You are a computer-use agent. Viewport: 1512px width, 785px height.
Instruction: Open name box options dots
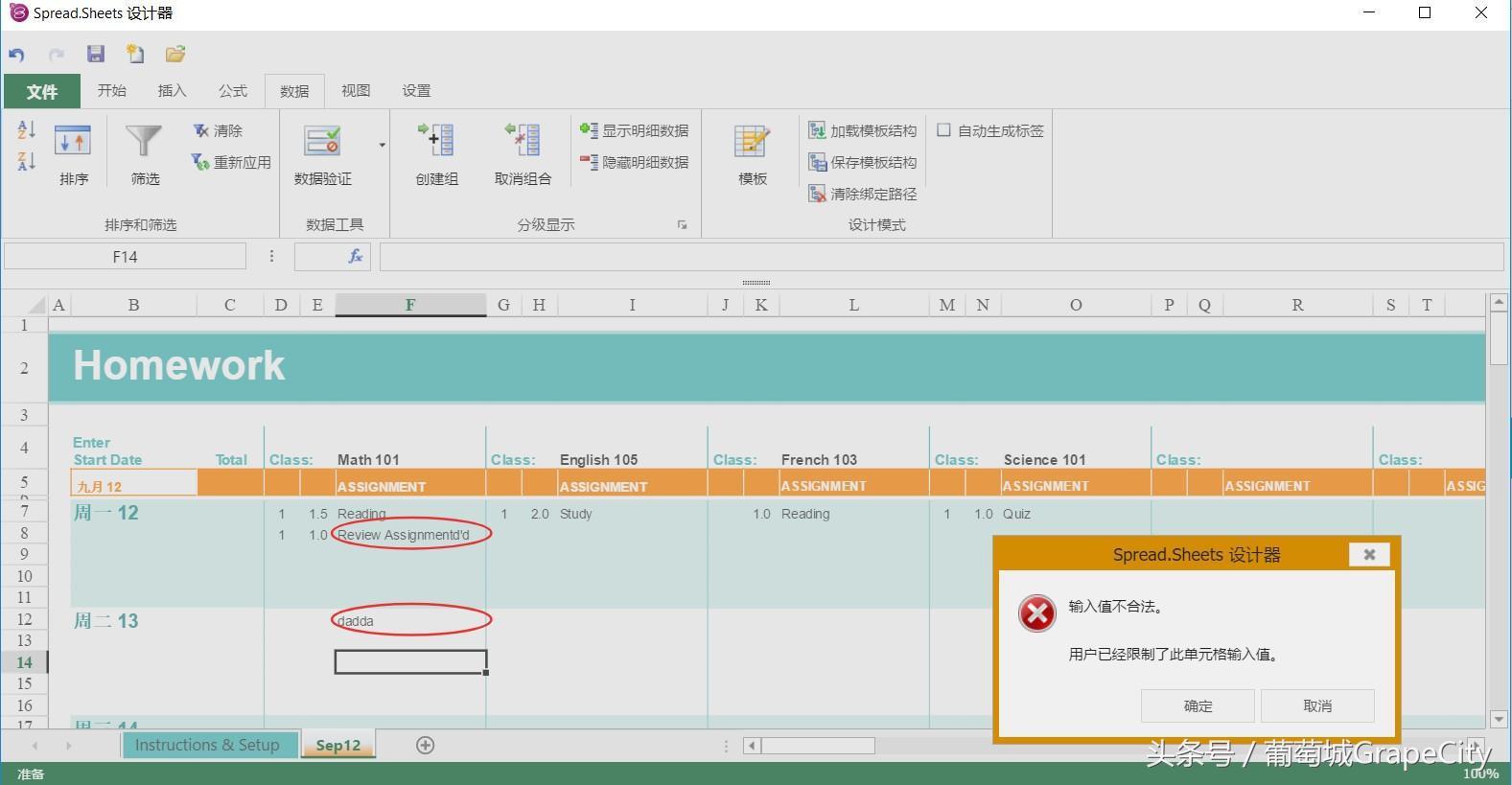[271, 257]
